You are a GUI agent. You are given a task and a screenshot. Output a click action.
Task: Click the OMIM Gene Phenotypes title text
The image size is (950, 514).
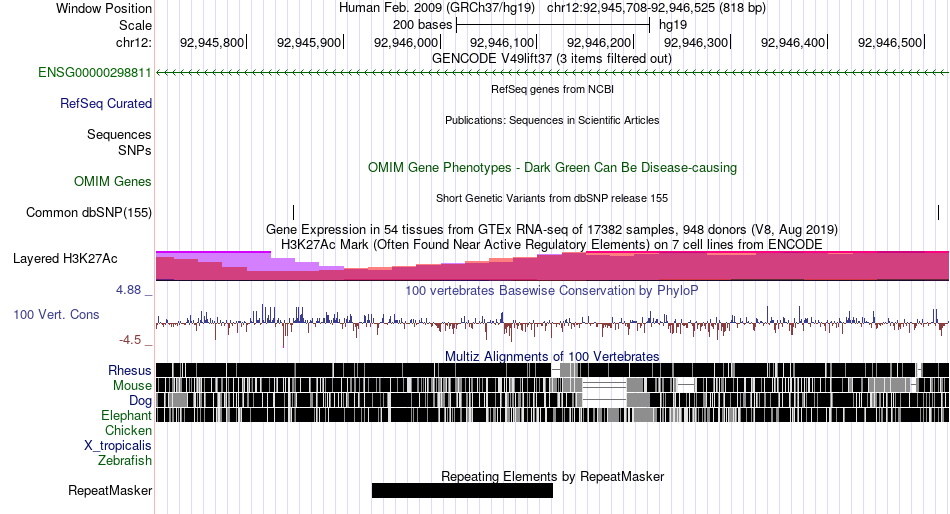point(552,167)
